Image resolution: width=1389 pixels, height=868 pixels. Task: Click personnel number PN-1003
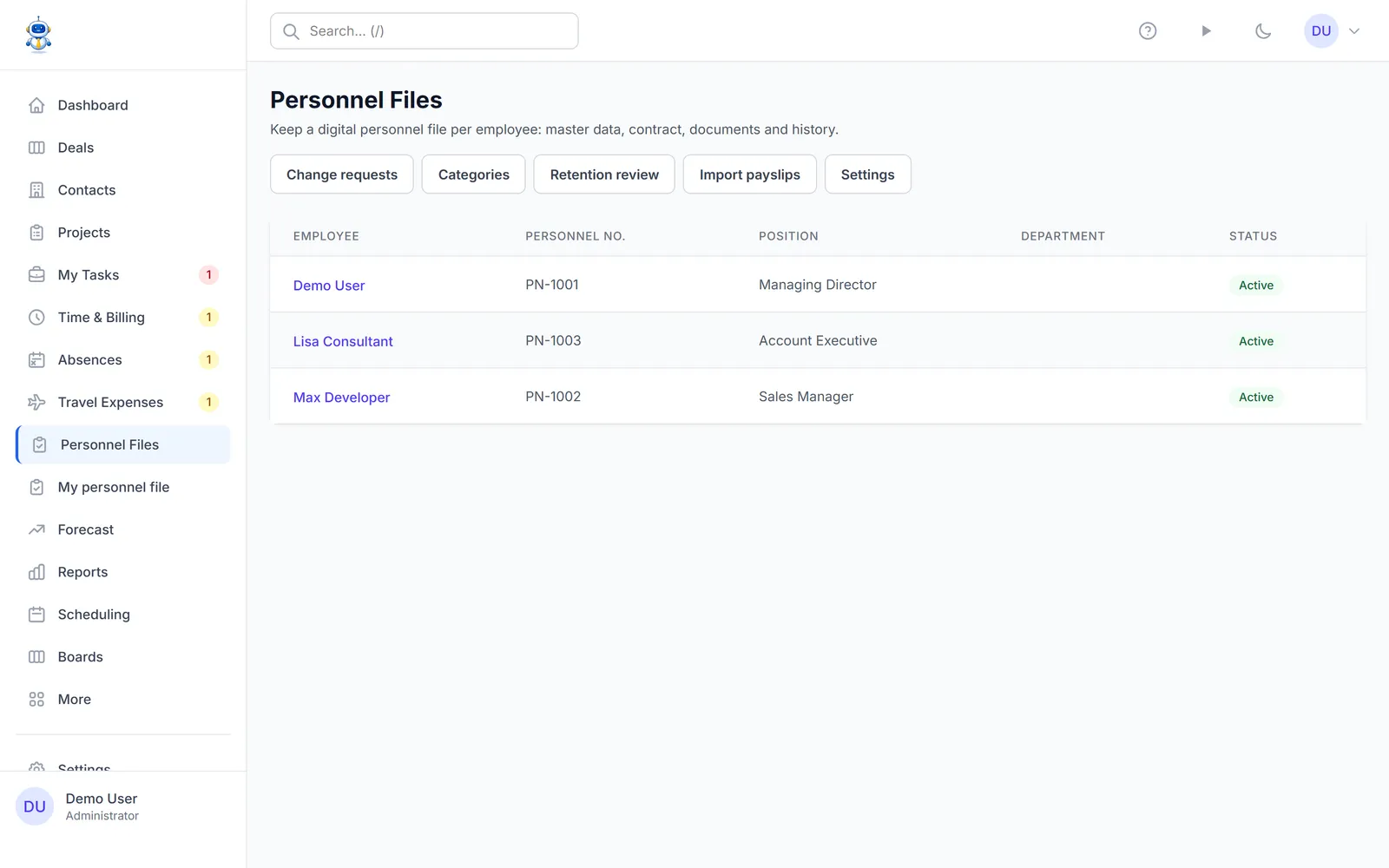[553, 341]
